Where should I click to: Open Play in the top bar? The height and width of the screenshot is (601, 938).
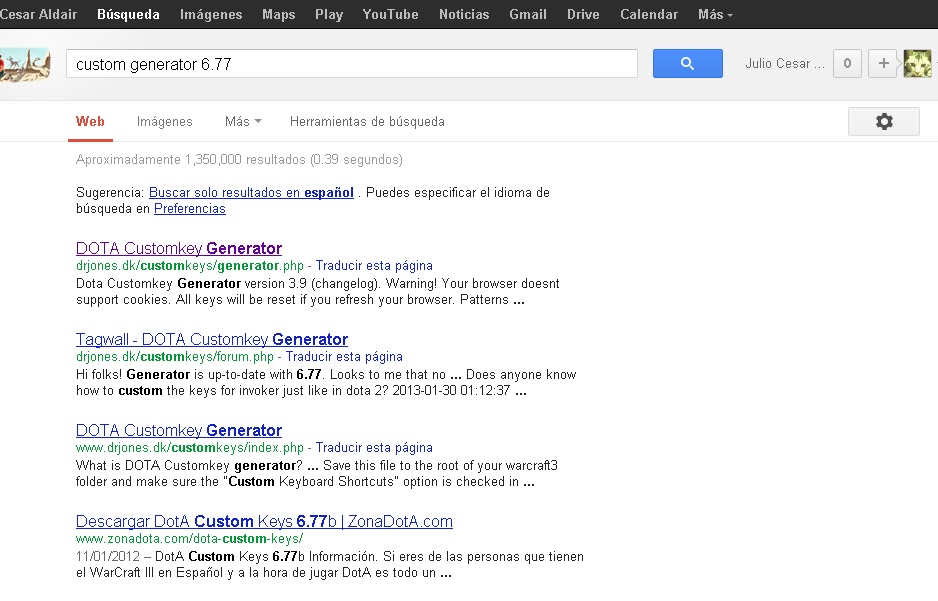click(329, 14)
